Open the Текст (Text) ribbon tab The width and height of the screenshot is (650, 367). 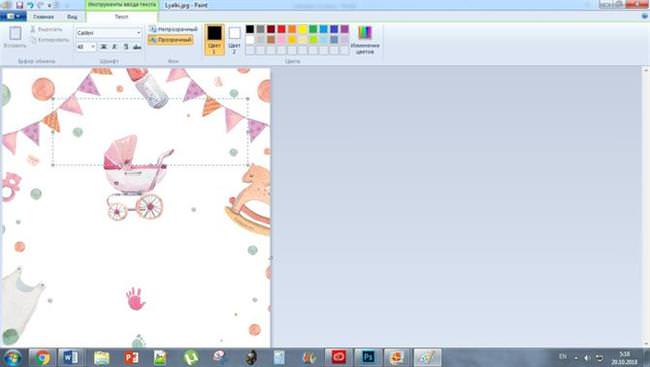coord(121,17)
